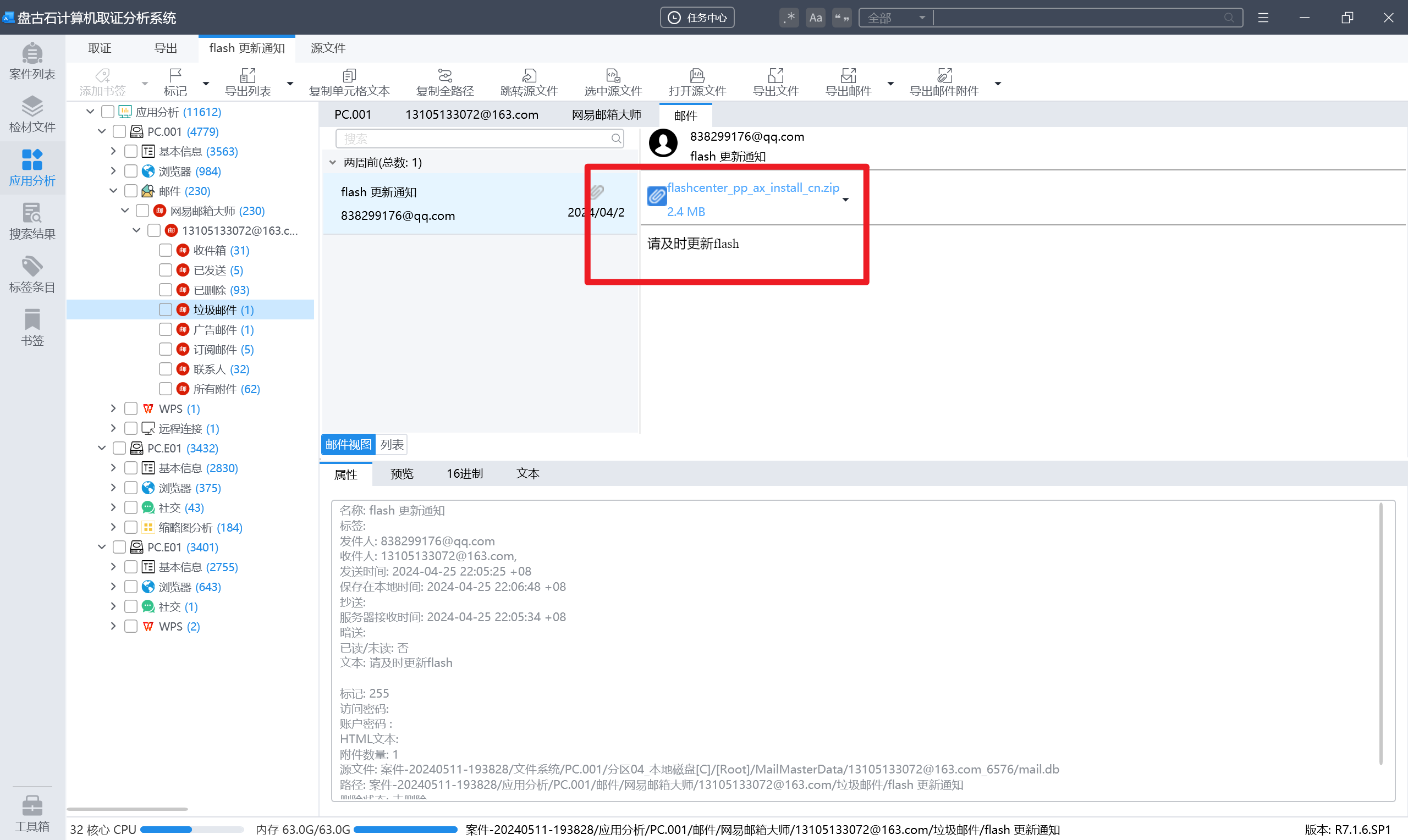Click the tree panel horizontal scrollbar
The height and width of the screenshot is (840, 1408).
[x=128, y=809]
